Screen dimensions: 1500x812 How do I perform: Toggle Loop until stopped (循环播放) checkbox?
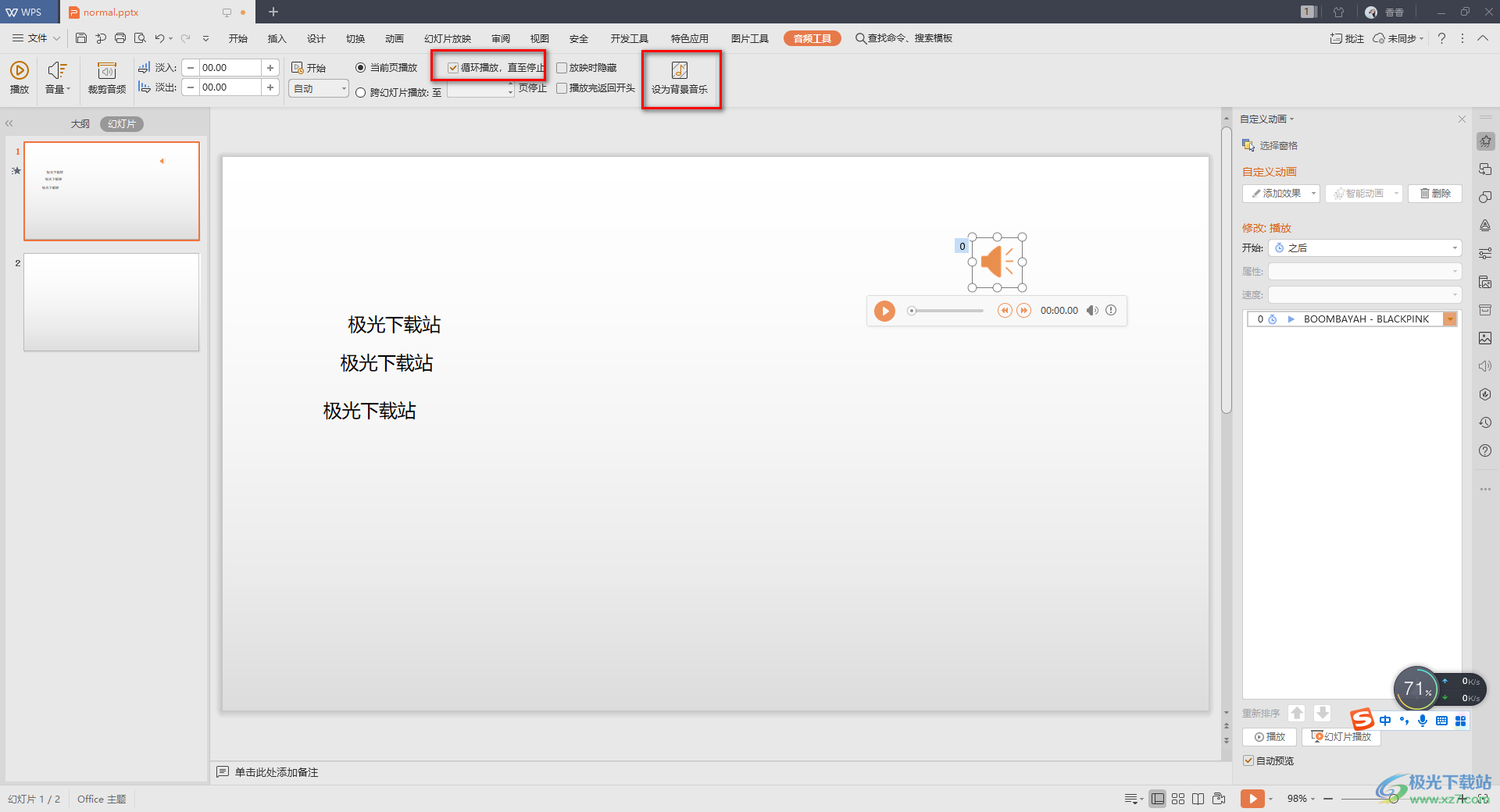tap(453, 68)
